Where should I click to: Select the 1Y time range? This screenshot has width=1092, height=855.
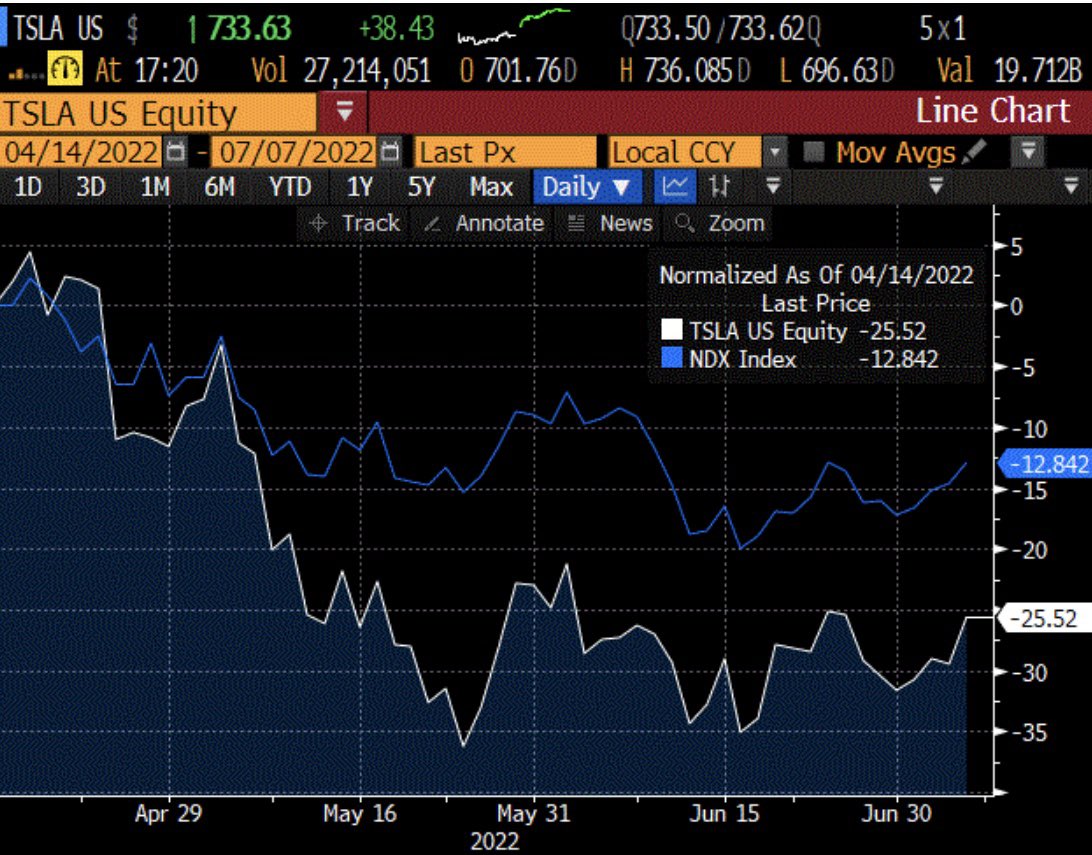coord(360,187)
